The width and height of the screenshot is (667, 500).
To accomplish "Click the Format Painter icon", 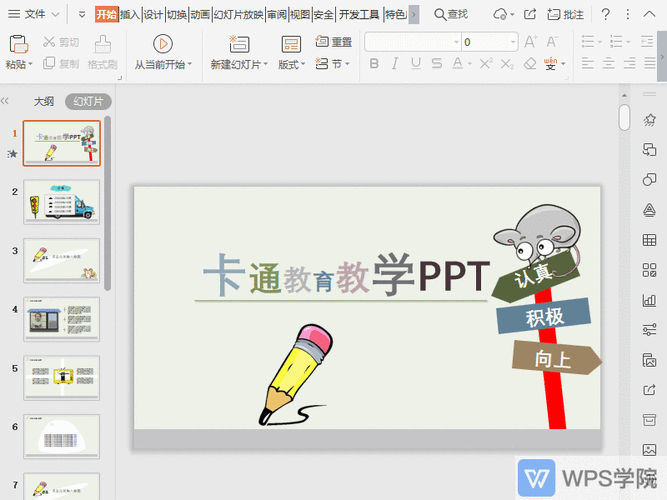I will 102,44.
